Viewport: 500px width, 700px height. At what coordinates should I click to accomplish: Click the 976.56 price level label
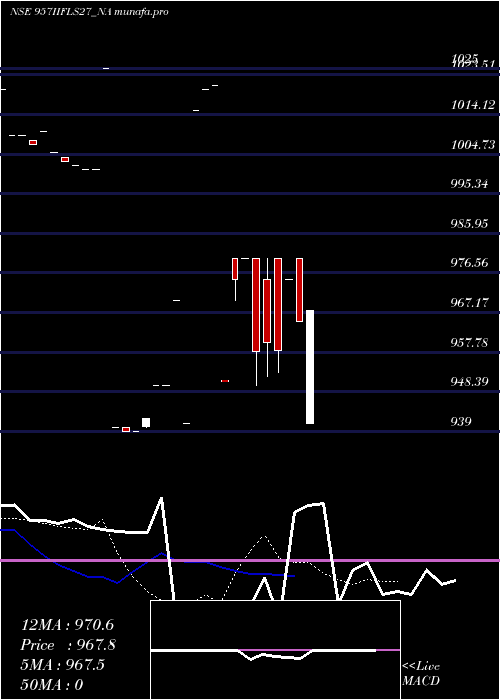click(x=469, y=262)
